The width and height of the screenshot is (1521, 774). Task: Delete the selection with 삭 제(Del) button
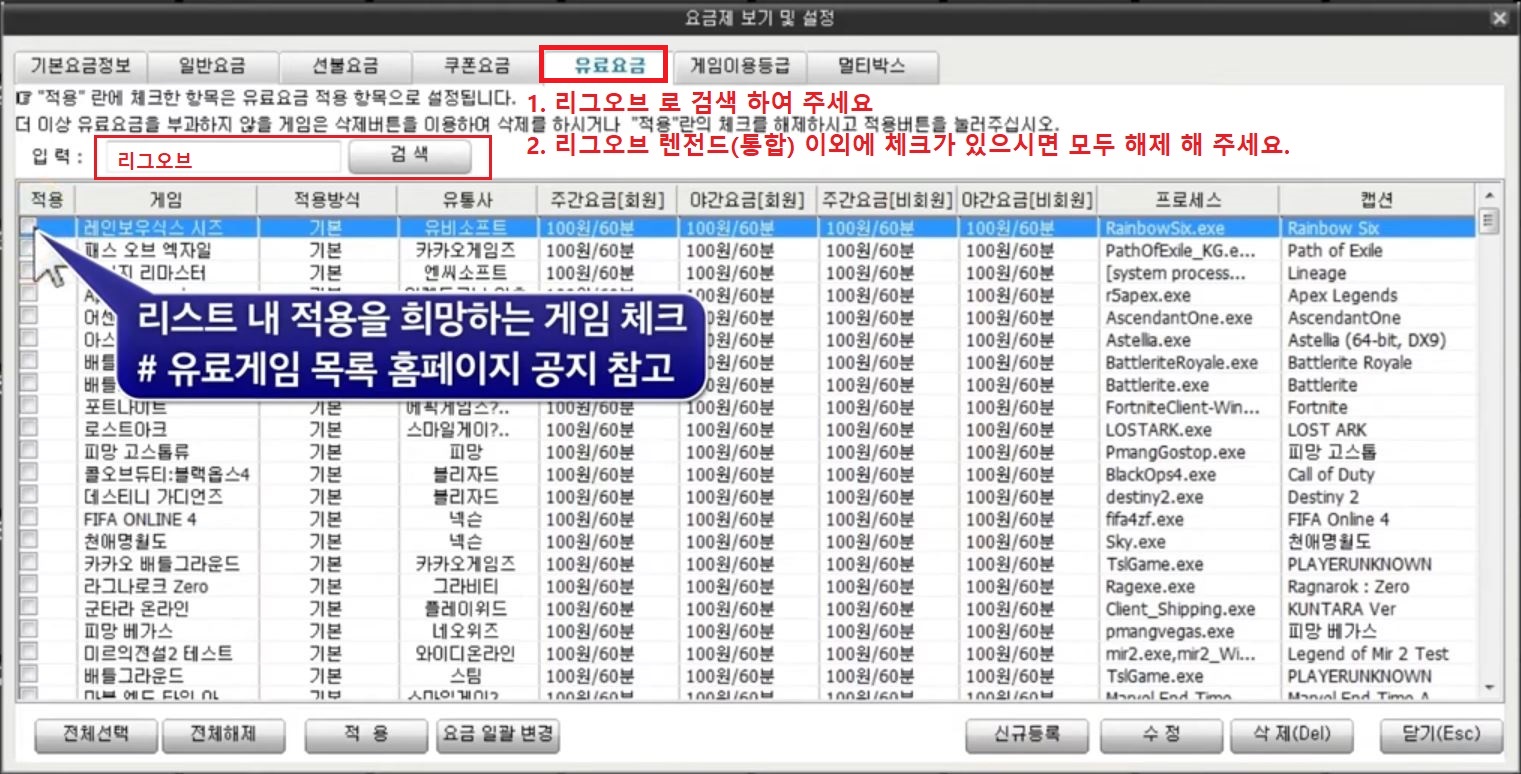1292,734
